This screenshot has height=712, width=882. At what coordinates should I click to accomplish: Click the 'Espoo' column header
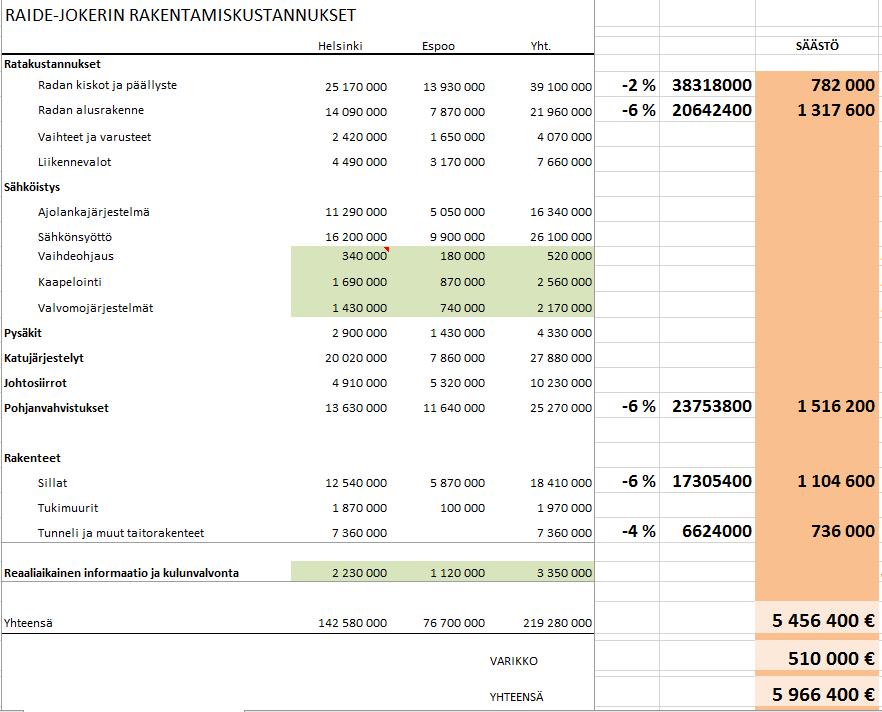pyautogui.click(x=438, y=46)
